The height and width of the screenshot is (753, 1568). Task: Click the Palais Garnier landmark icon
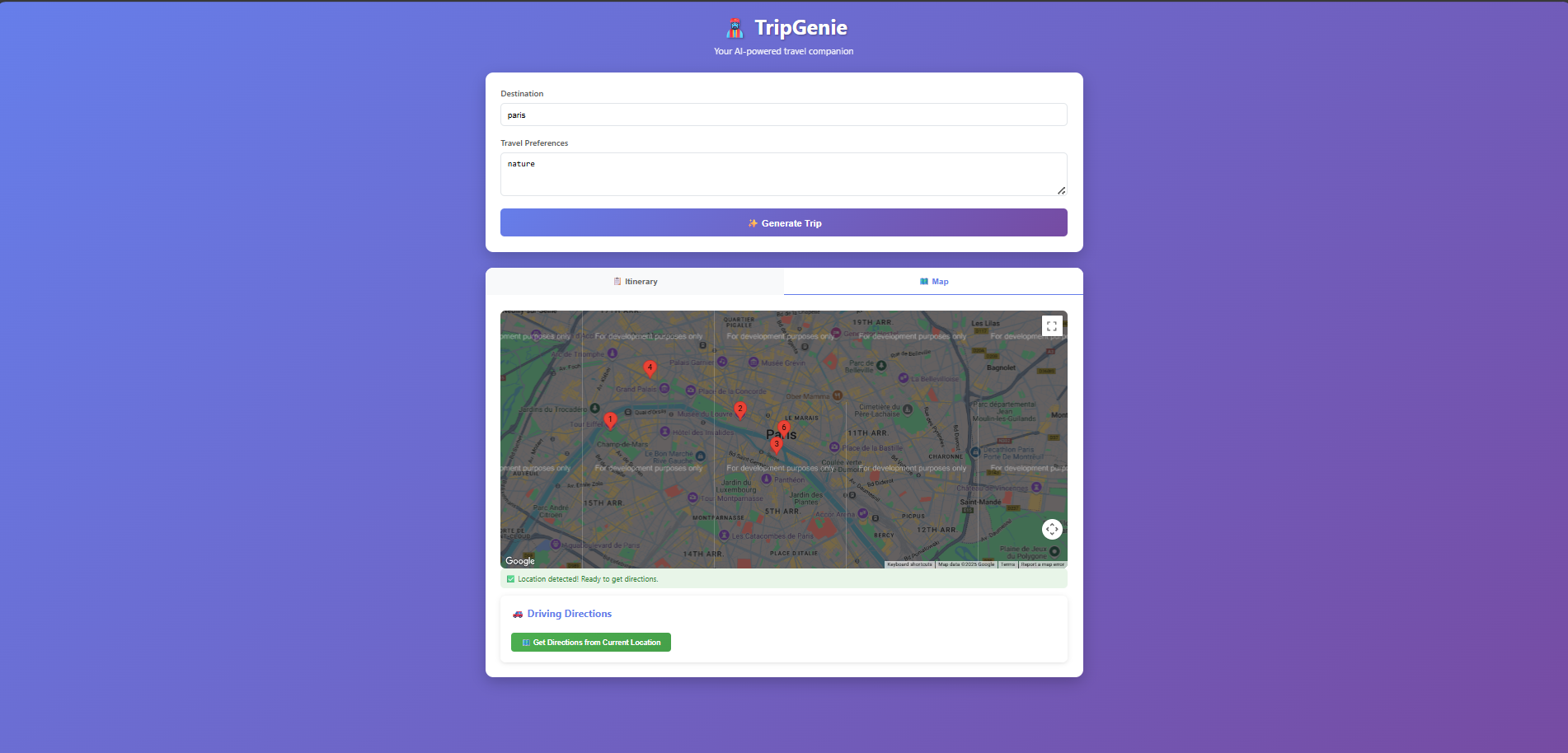[x=722, y=362]
